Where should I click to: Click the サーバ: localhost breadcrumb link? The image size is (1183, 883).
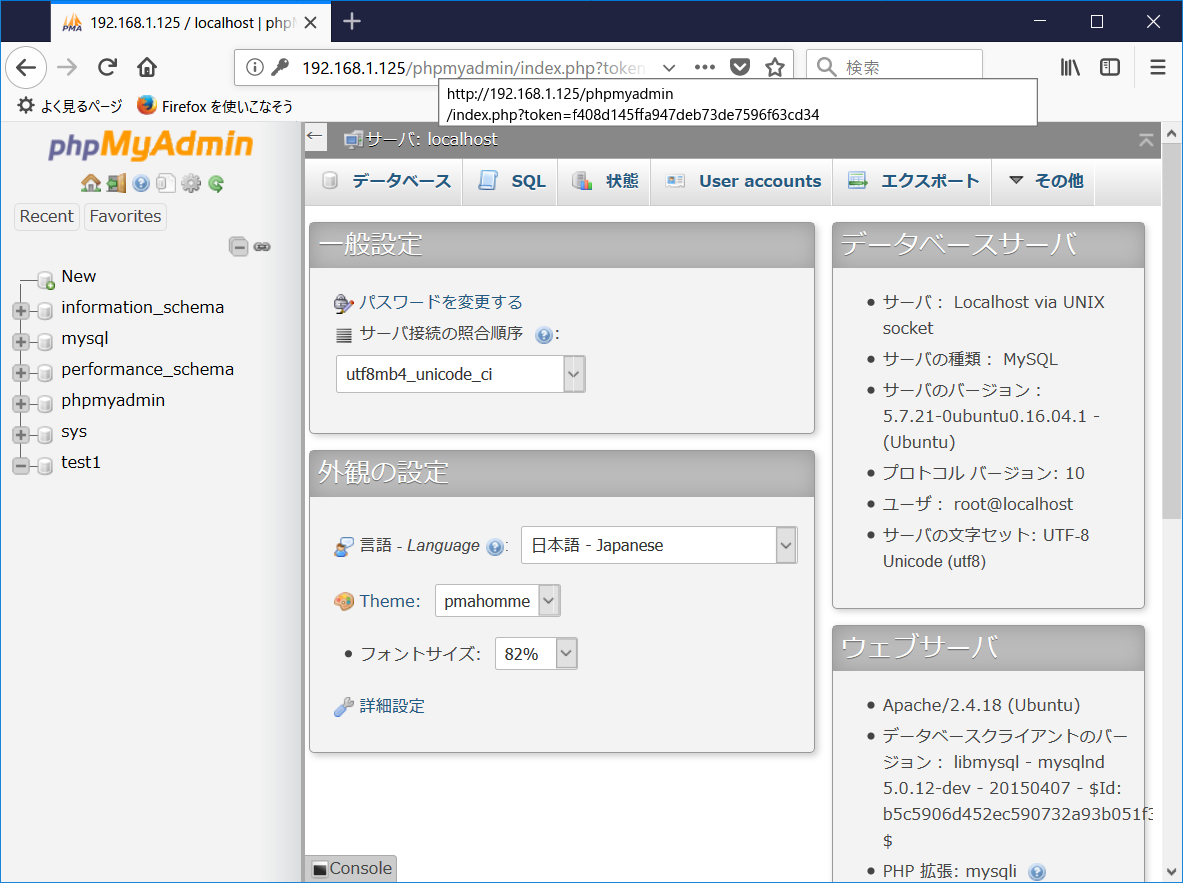click(432, 139)
